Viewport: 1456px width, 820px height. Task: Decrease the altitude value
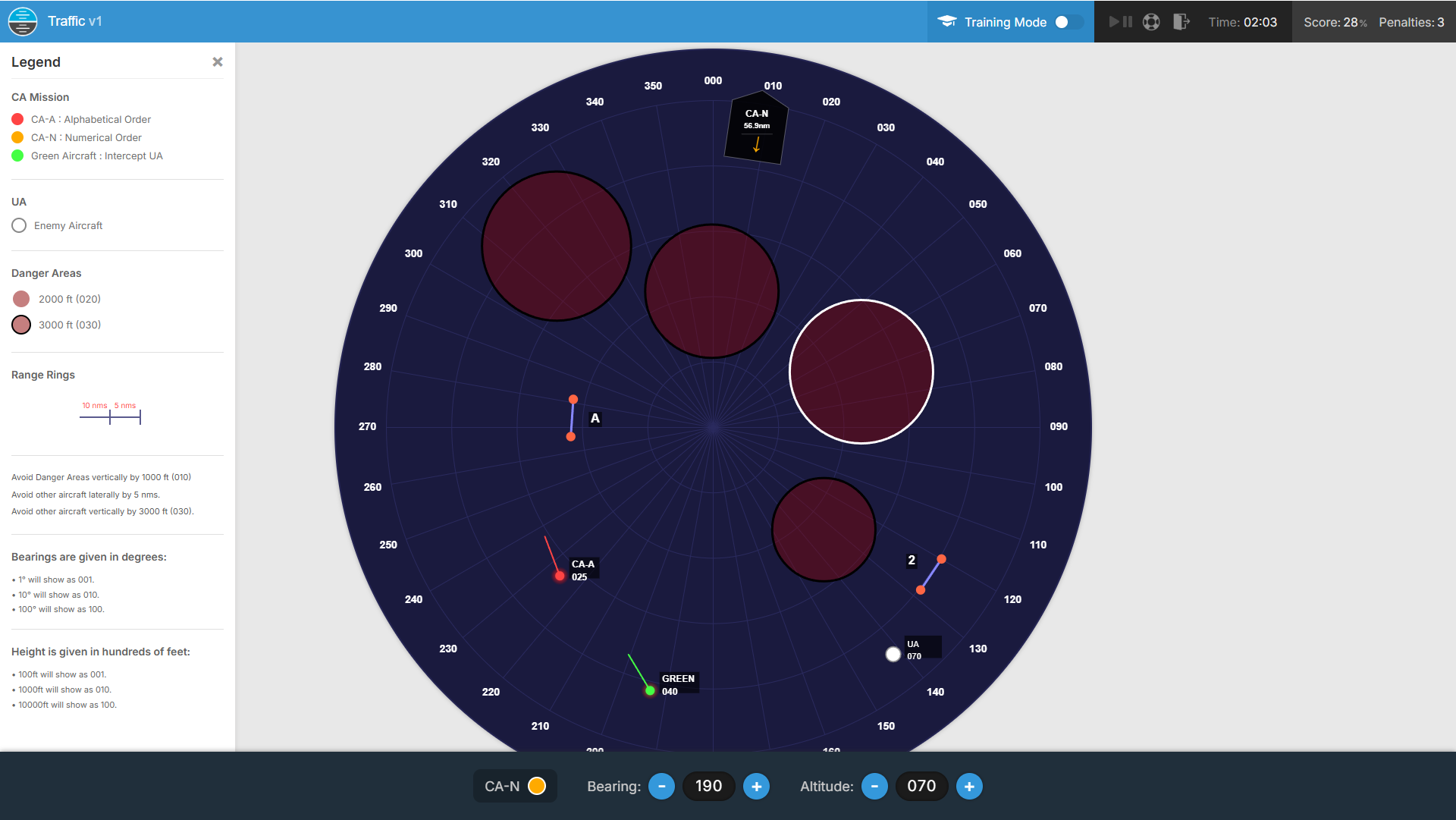click(x=874, y=787)
